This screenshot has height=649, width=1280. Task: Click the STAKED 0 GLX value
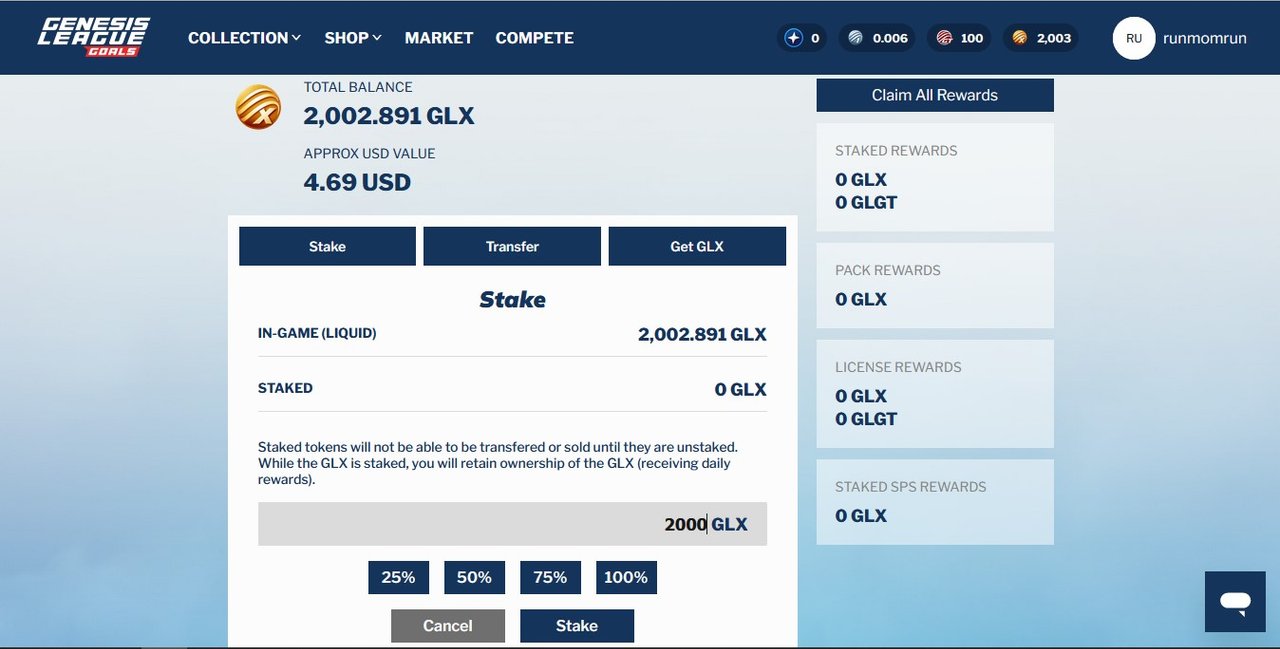click(x=741, y=389)
